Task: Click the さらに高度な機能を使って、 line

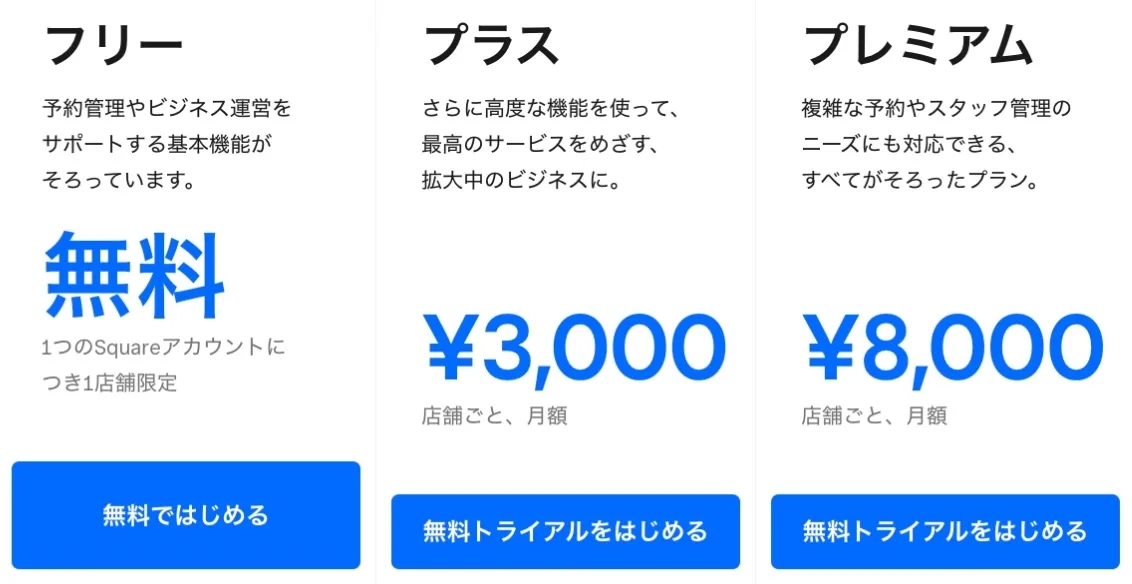Action: [x=551, y=108]
